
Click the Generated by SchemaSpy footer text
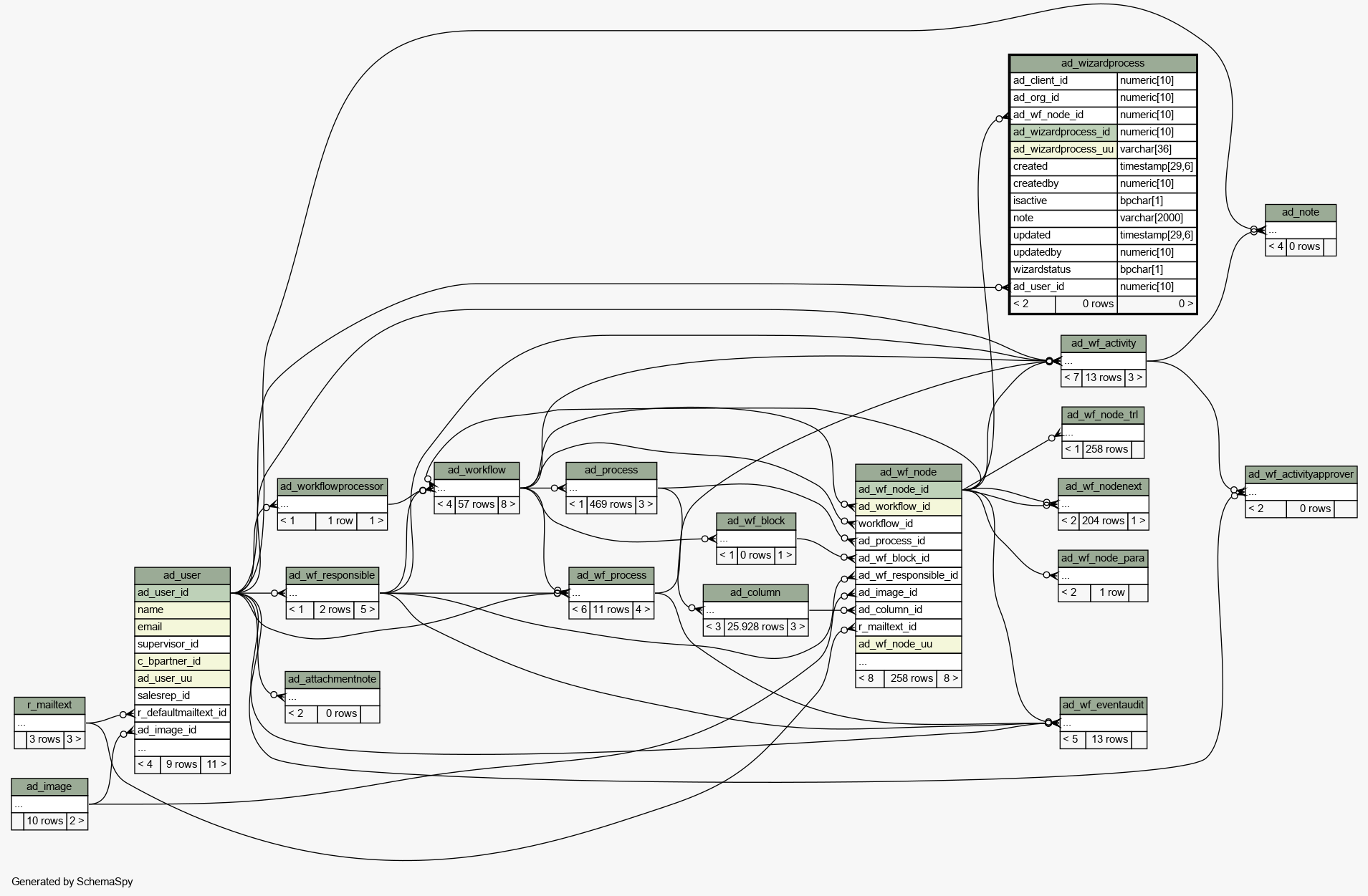click(x=72, y=882)
